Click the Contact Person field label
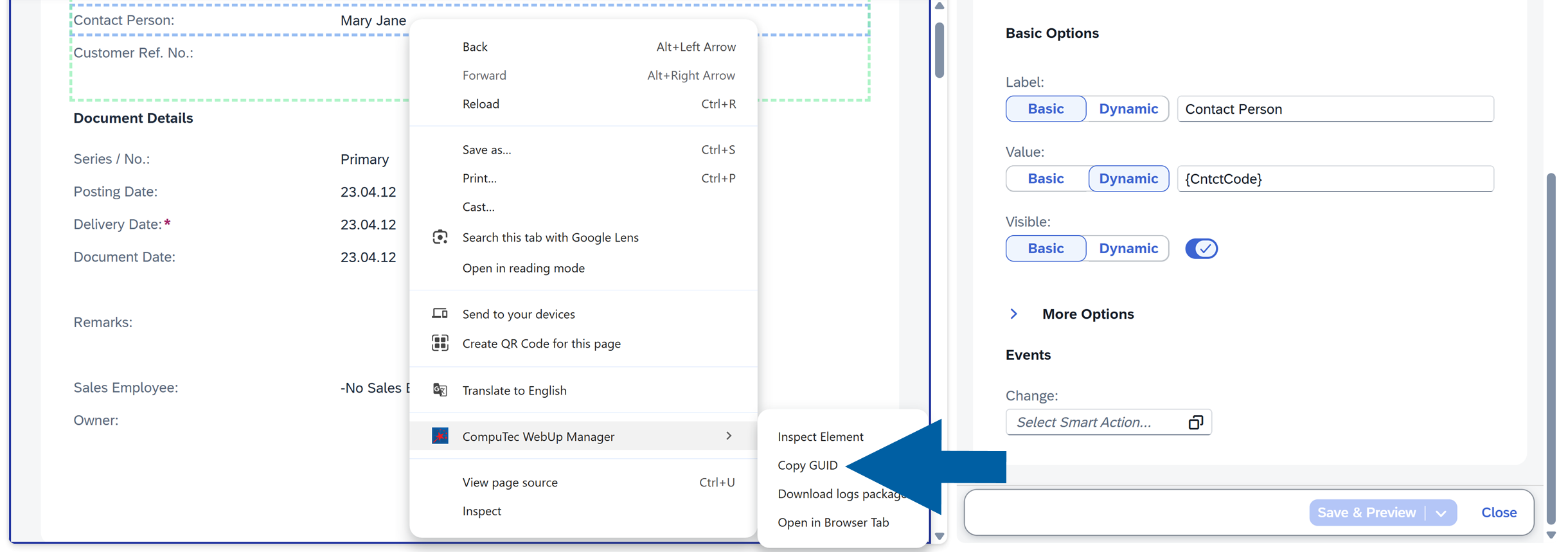 coord(124,20)
